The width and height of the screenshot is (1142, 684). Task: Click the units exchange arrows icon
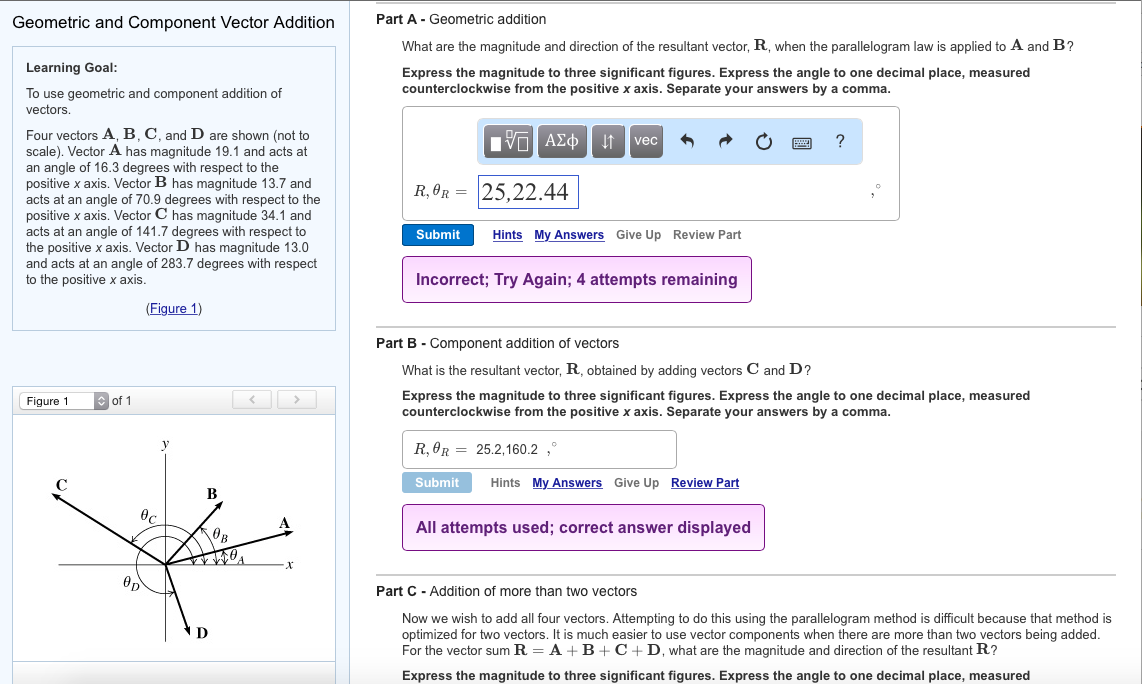point(608,141)
